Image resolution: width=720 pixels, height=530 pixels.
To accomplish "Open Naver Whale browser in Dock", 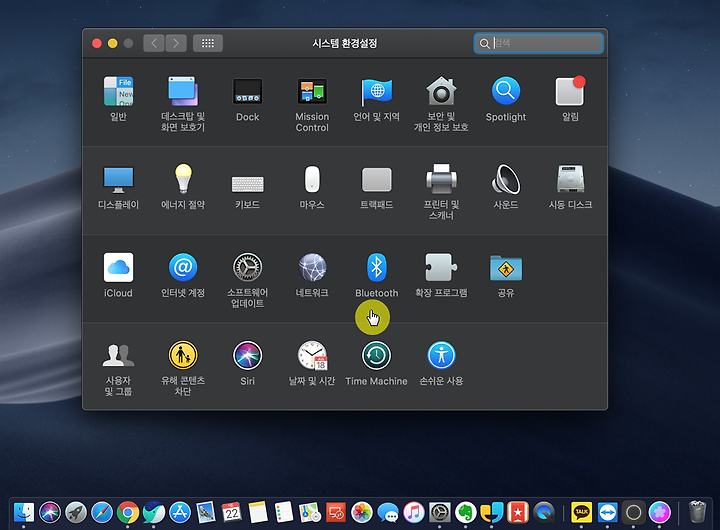I will pyautogui.click(x=154, y=512).
